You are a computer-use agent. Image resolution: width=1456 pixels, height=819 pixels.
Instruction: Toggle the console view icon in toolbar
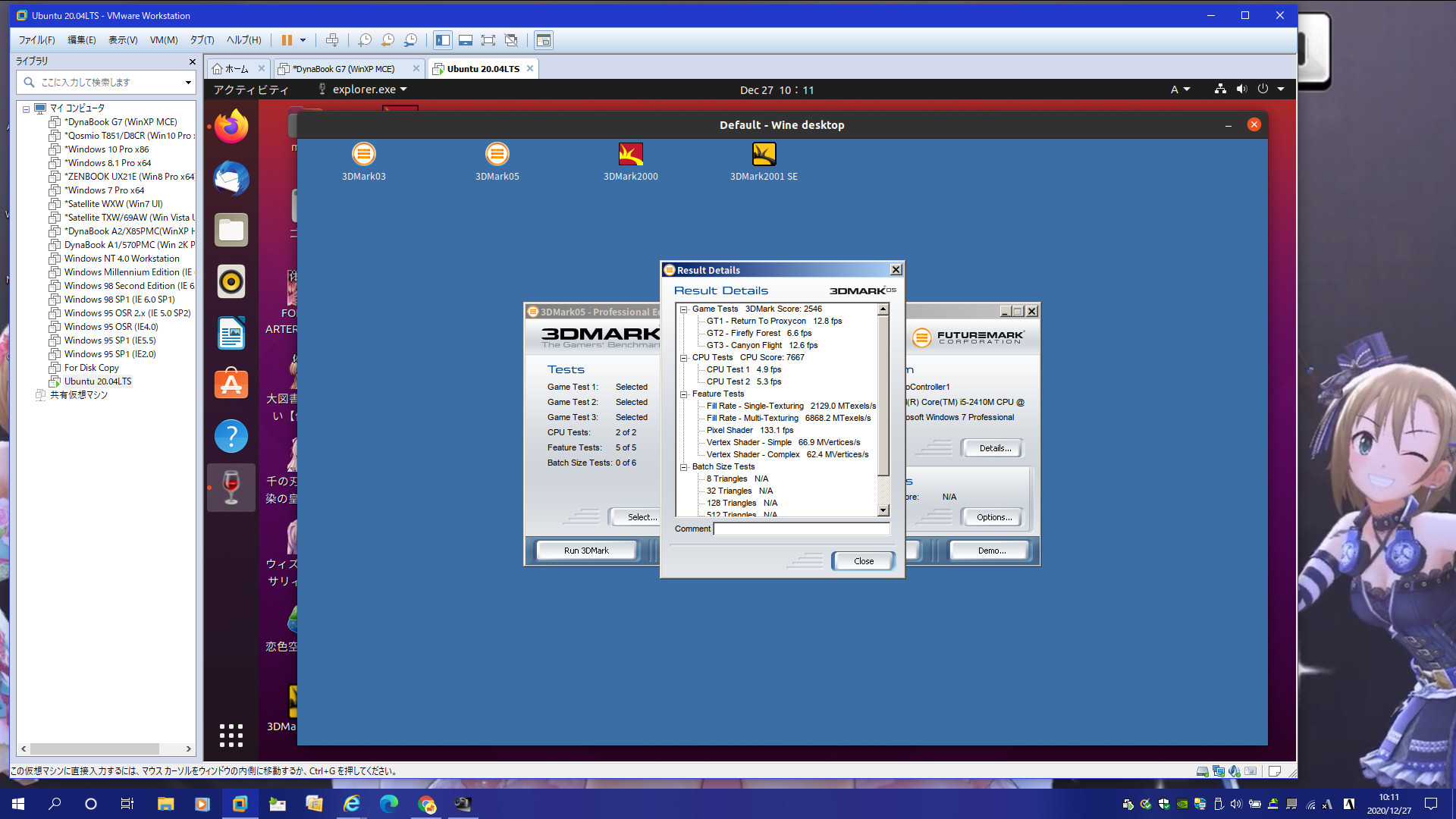point(543,40)
